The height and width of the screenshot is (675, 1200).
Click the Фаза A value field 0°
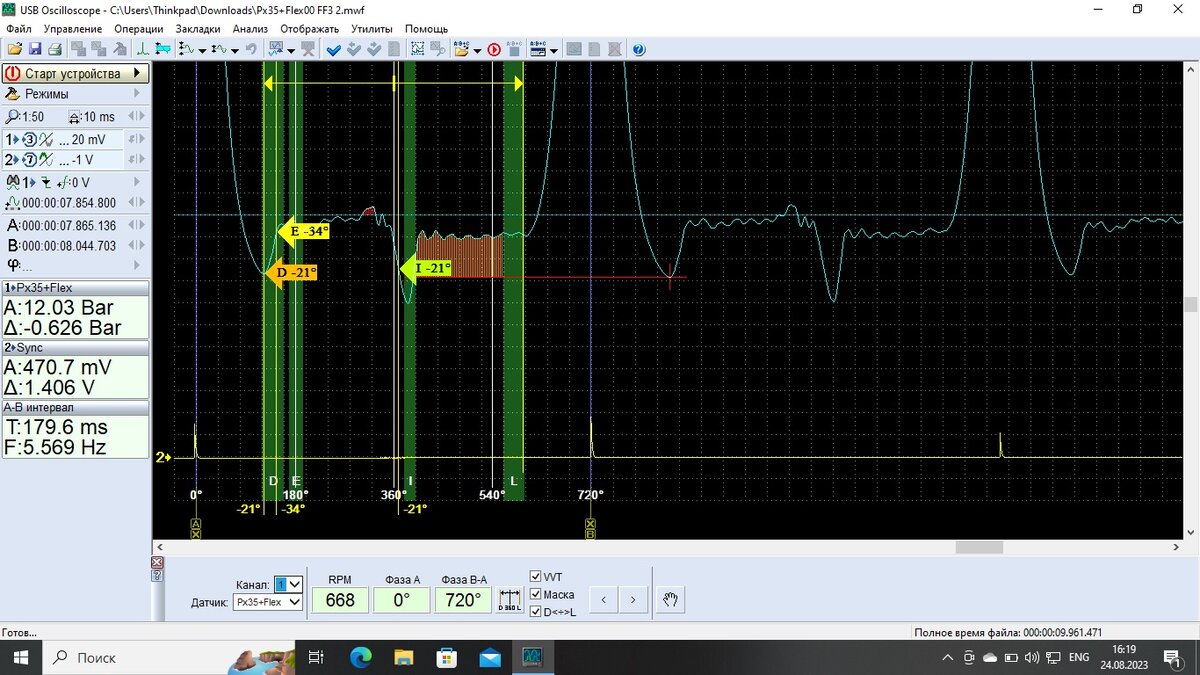402,601
